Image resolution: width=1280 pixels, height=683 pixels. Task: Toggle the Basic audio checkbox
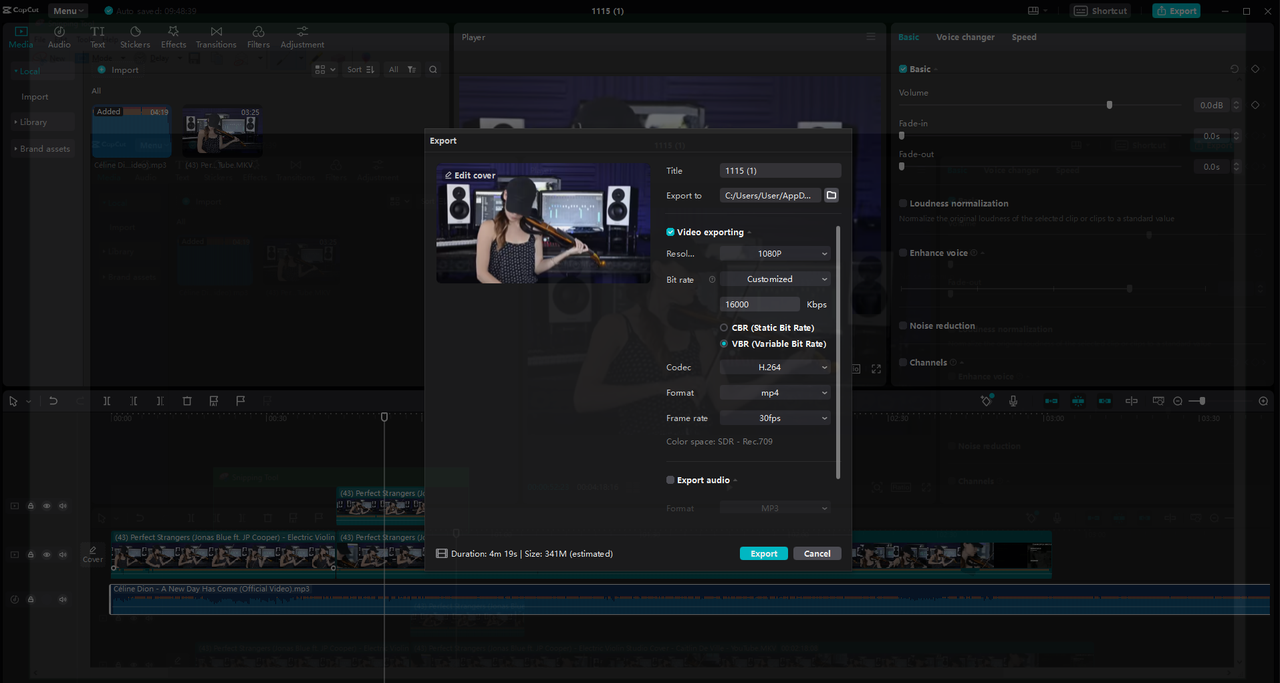pos(903,69)
